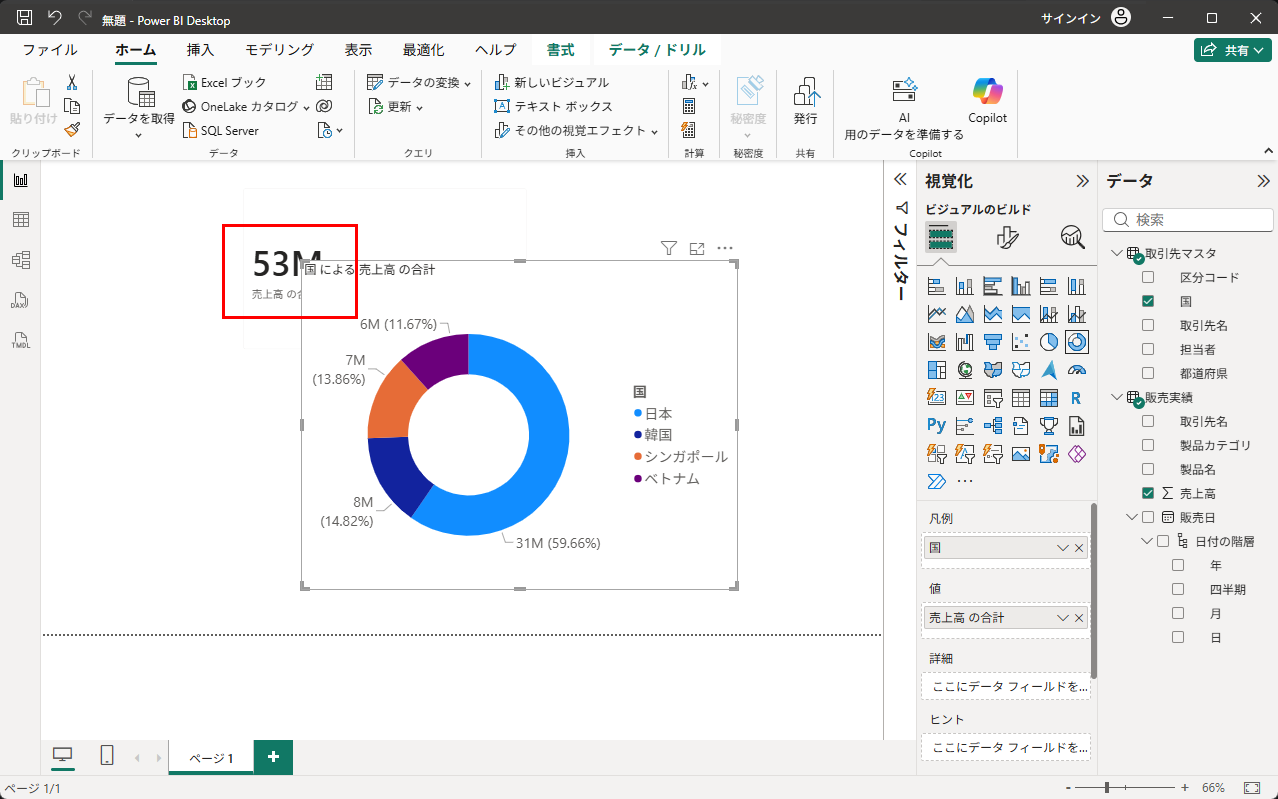Pick the globe map visual icon
This screenshot has width=1278, height=799.
[965, 370]
